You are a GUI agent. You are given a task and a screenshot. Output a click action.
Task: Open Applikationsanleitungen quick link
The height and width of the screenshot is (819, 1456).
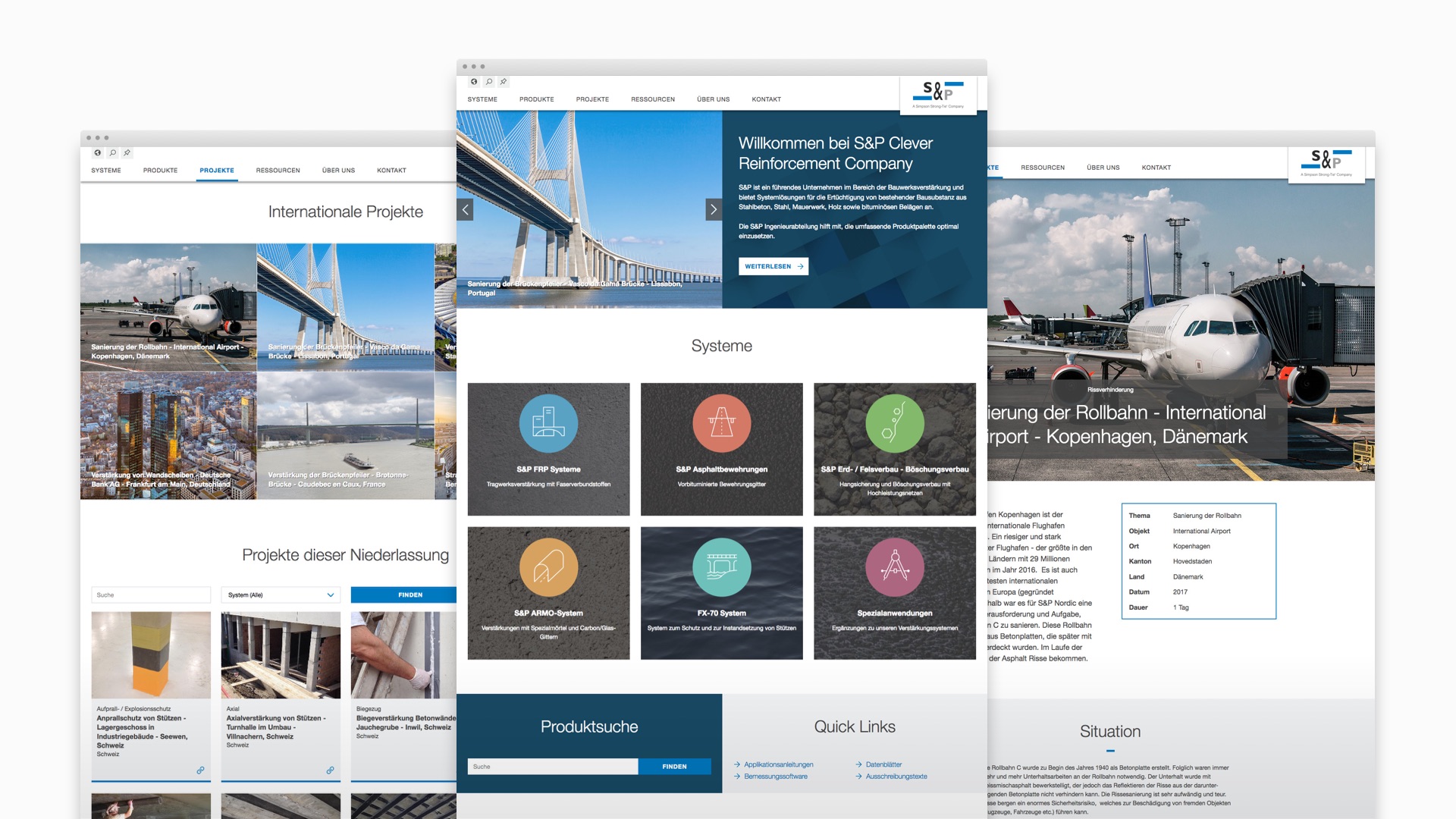779,764
